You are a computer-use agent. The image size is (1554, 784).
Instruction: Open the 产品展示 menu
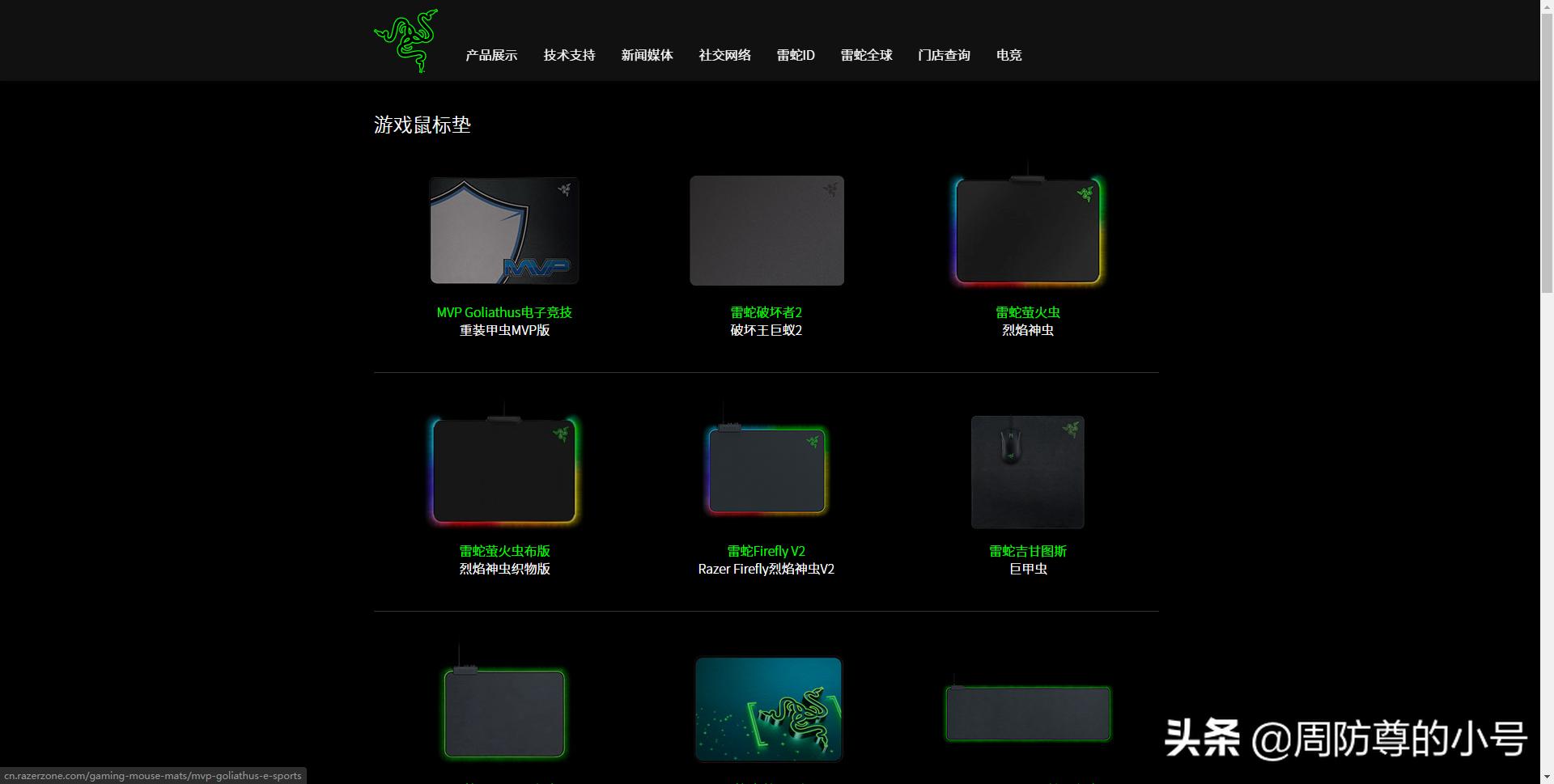coord(490,55)
